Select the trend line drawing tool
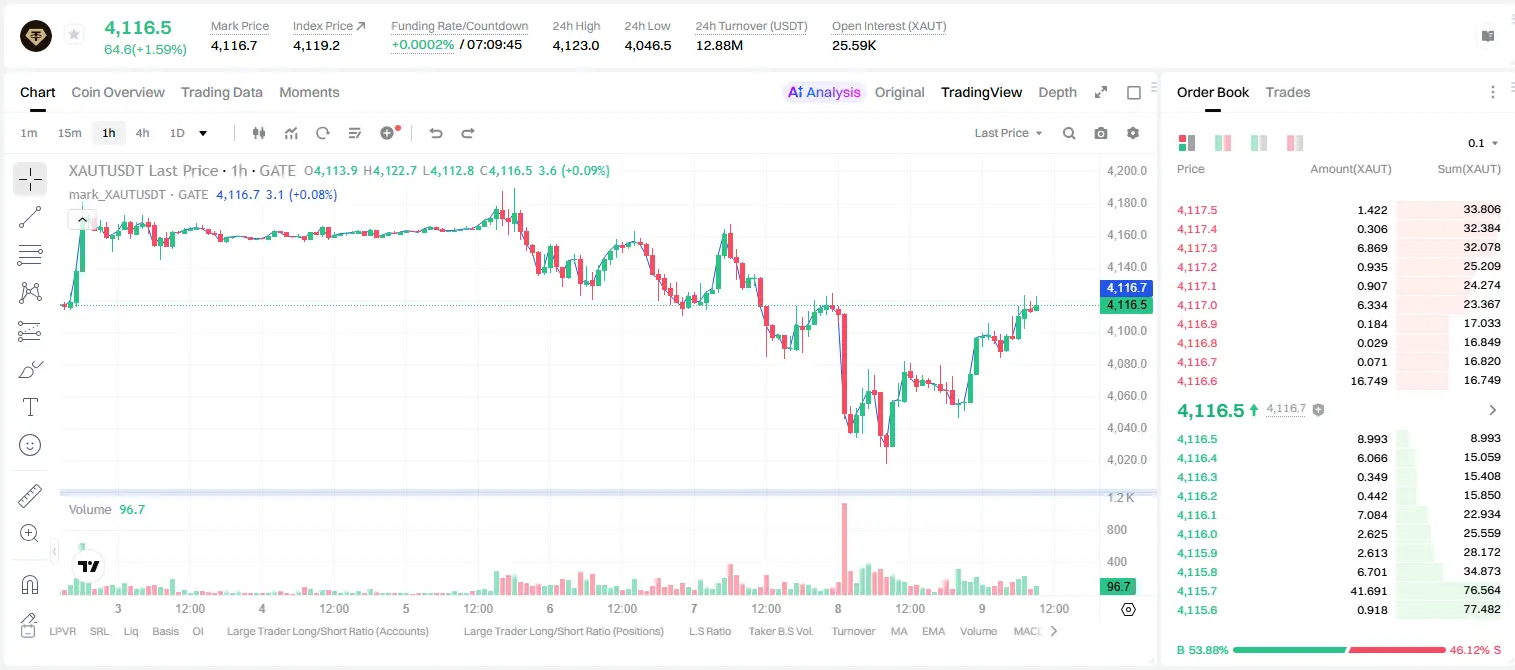This screenshot has width=1515, height=670. (30, 217)
